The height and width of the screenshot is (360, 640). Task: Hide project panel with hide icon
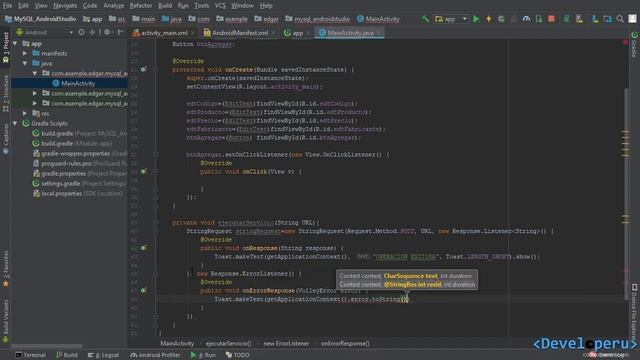click(120, 32)
